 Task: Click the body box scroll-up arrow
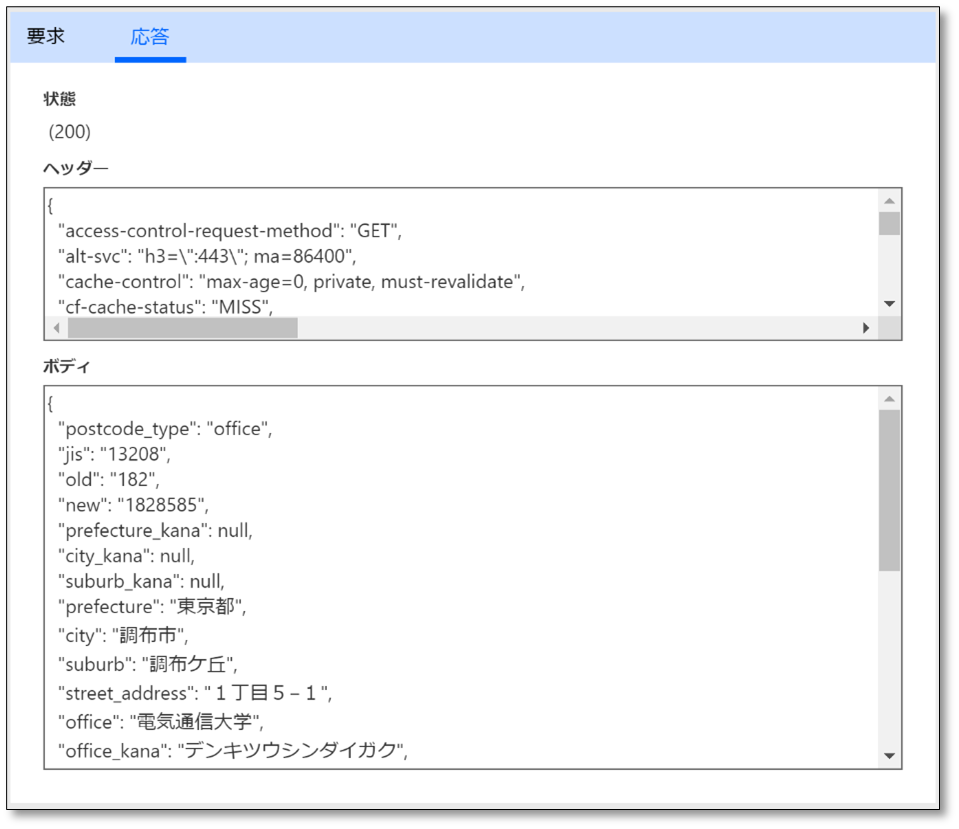pos(889,399)
